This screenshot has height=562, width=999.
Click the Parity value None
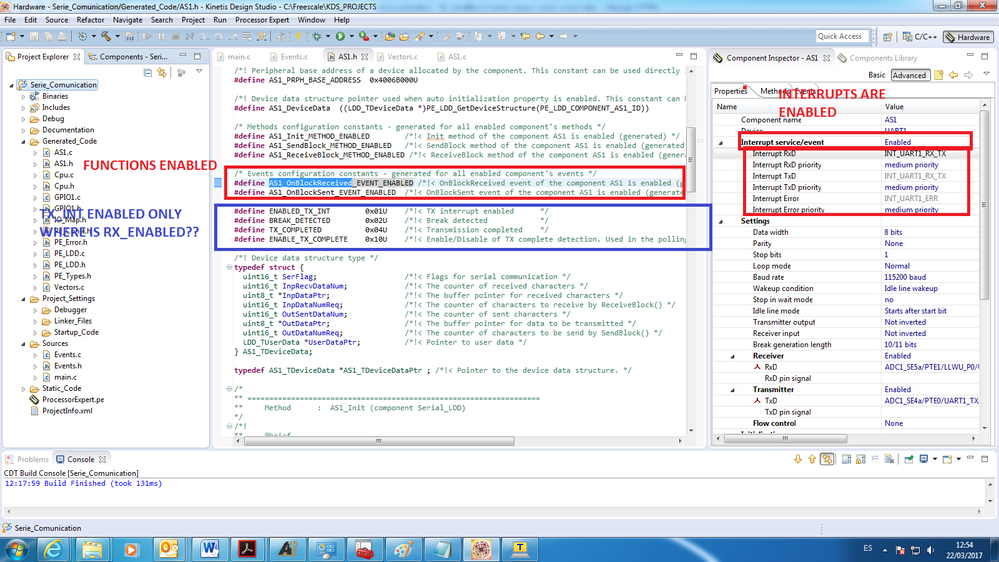tap(893, 243)
